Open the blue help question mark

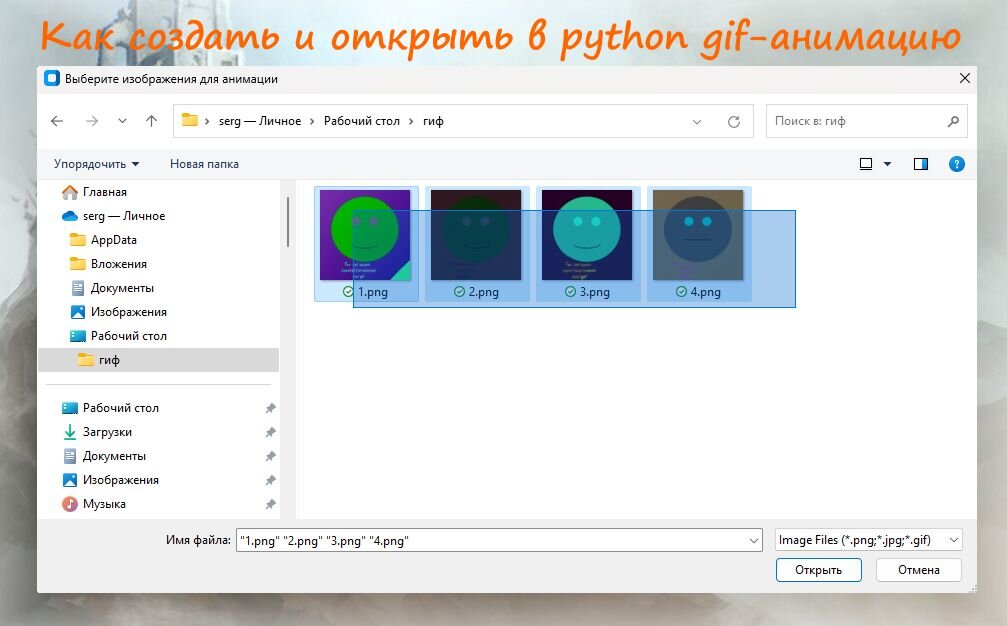point(956,164)
